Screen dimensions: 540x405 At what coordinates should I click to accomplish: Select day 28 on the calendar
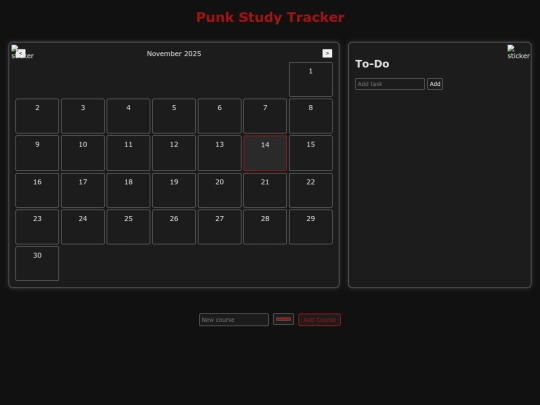(x=265, y=227)
